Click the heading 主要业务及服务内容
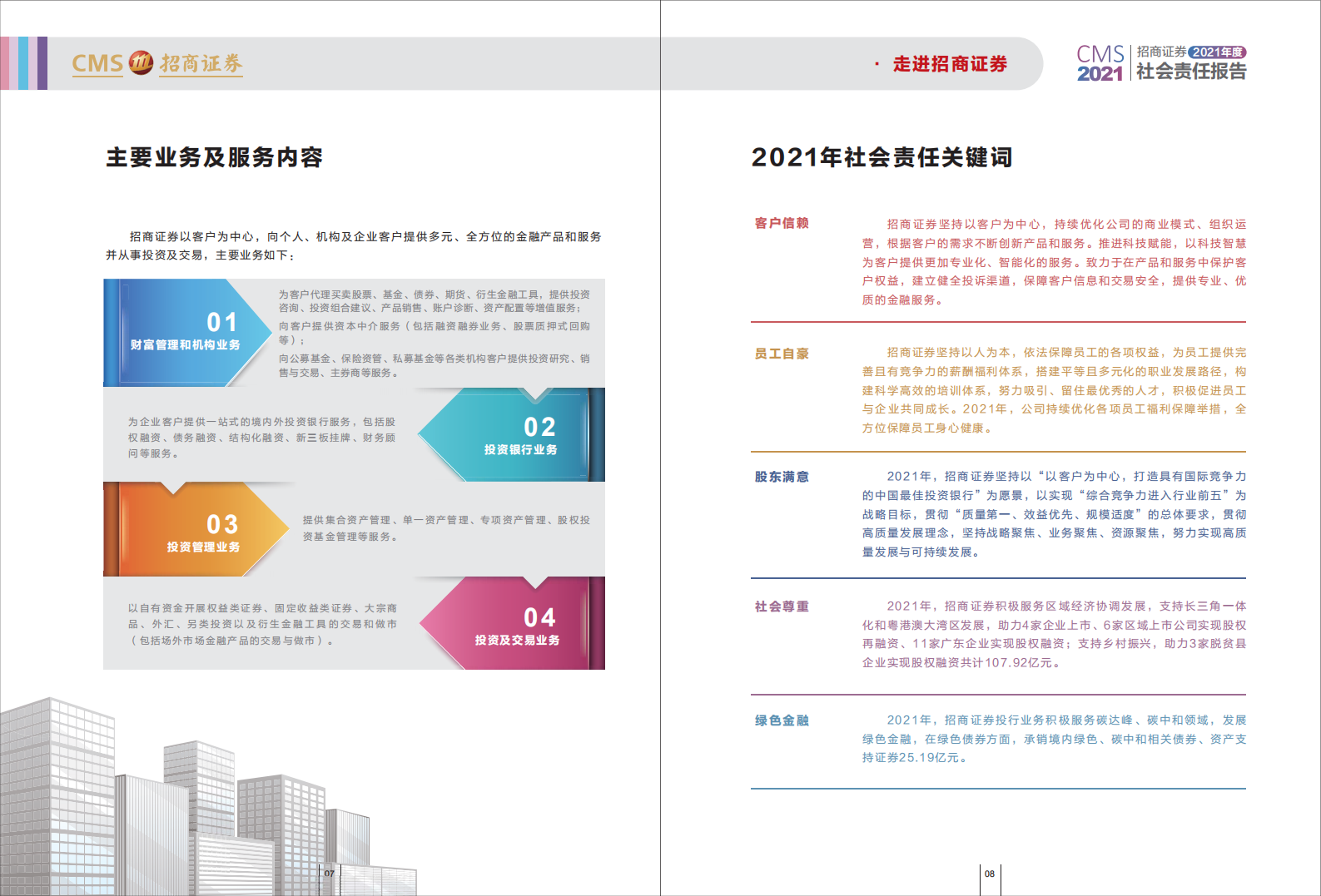 point(214,157)
